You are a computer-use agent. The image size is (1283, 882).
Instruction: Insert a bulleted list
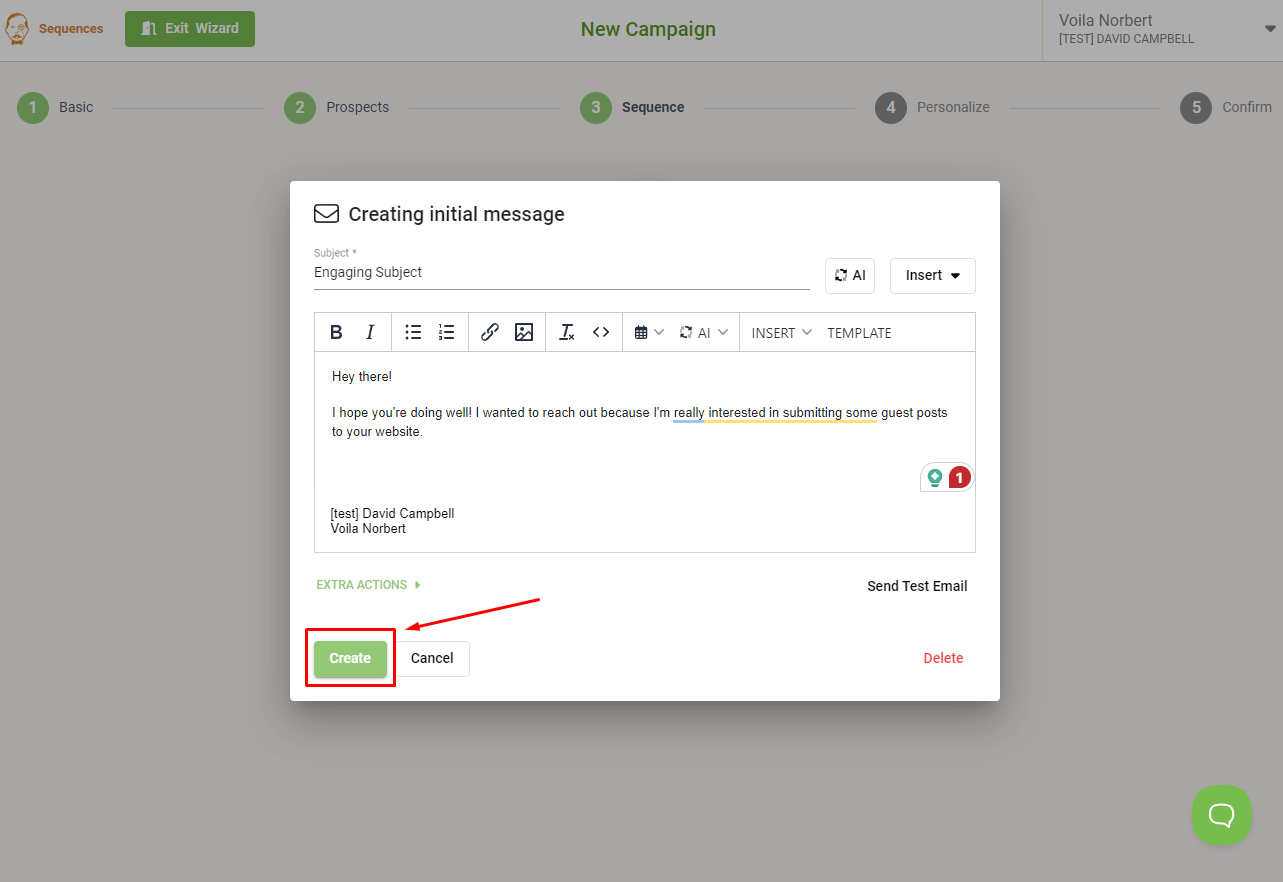coord(413,331)
